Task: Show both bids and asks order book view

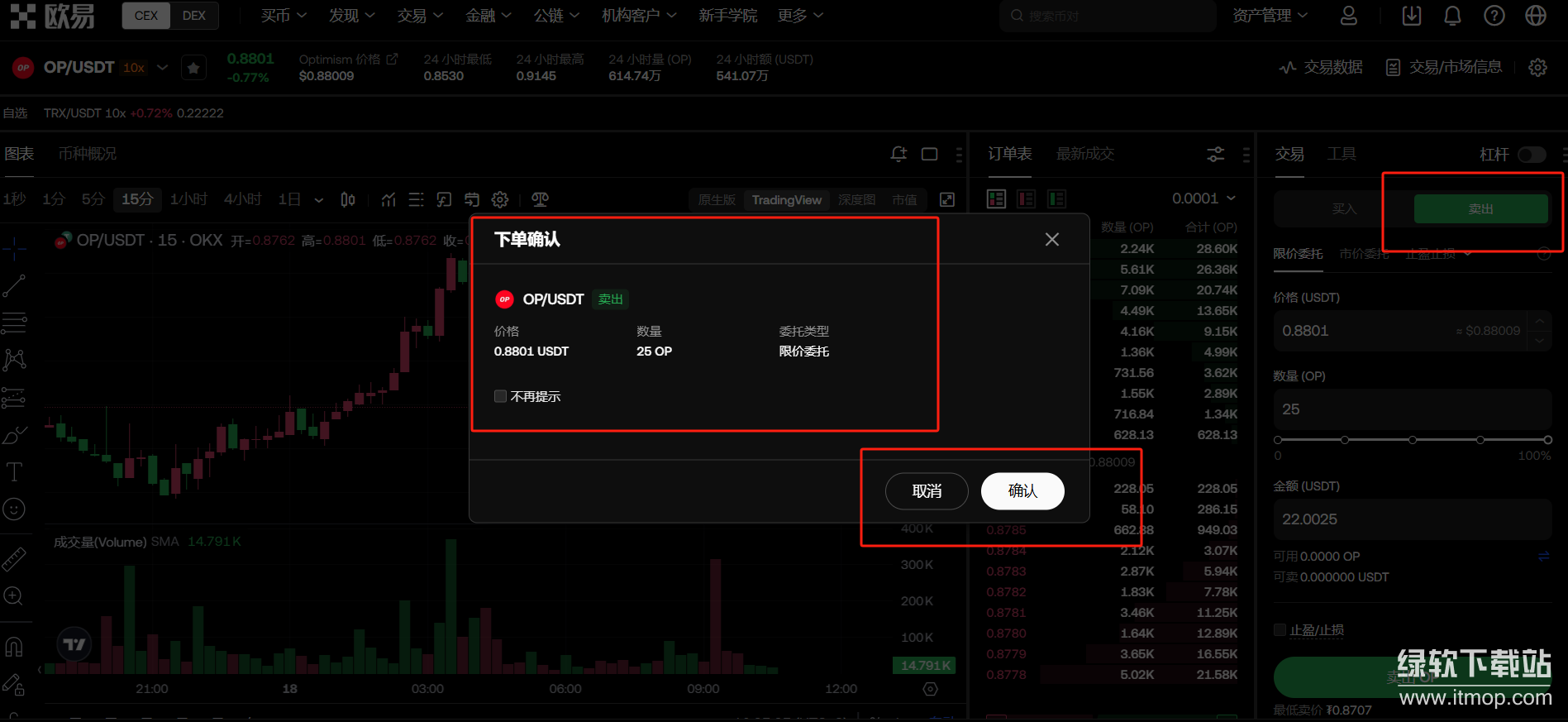Action: click(x=997, y=198)
